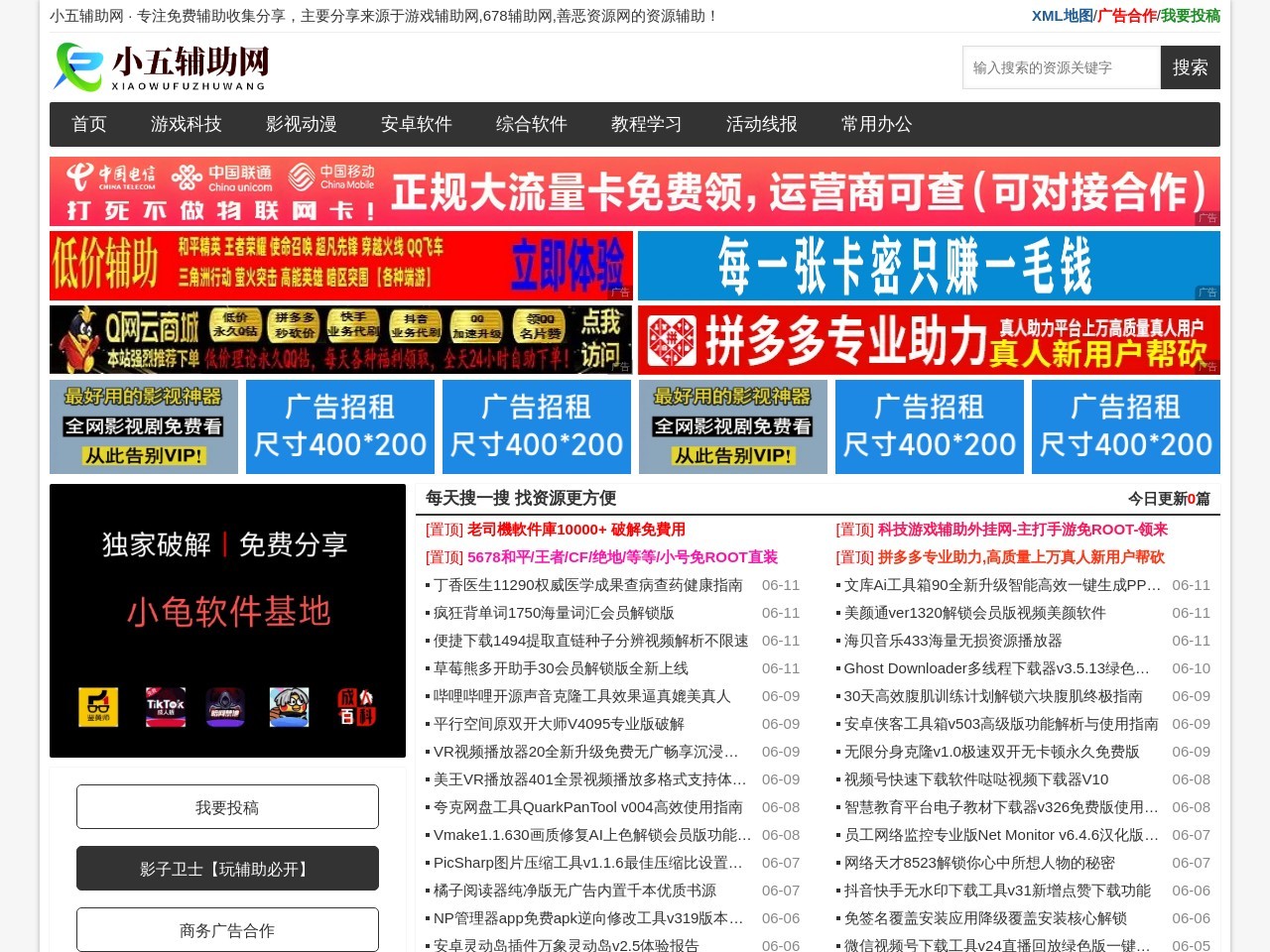The height and width of the screenshot is (952, 1270).
Task: Open 抖音快手无水印下载工具v31 article
Action: tap(997, 891)
